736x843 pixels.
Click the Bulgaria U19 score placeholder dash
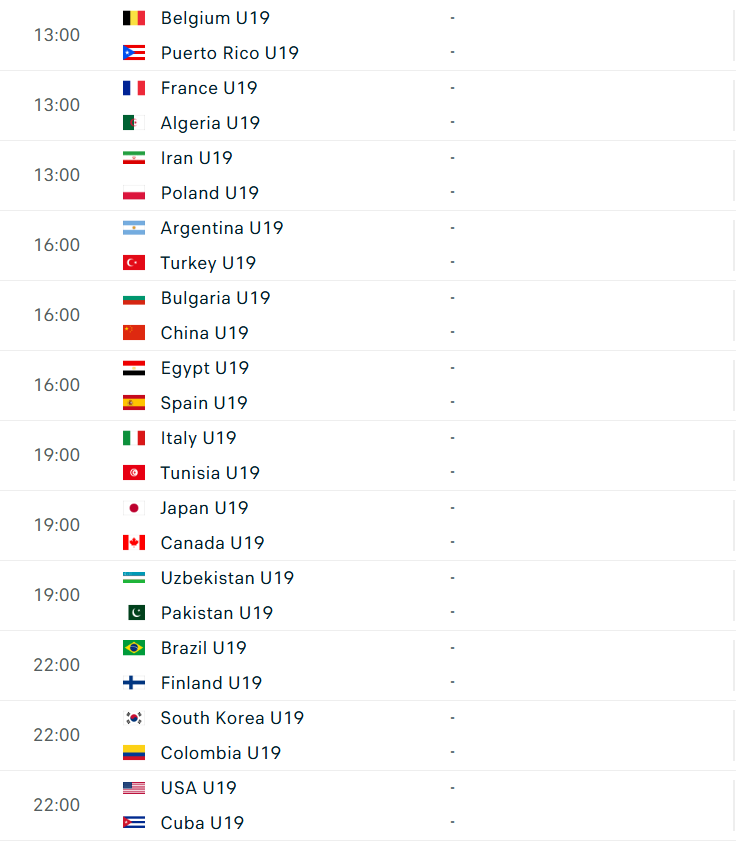point(453,298)
